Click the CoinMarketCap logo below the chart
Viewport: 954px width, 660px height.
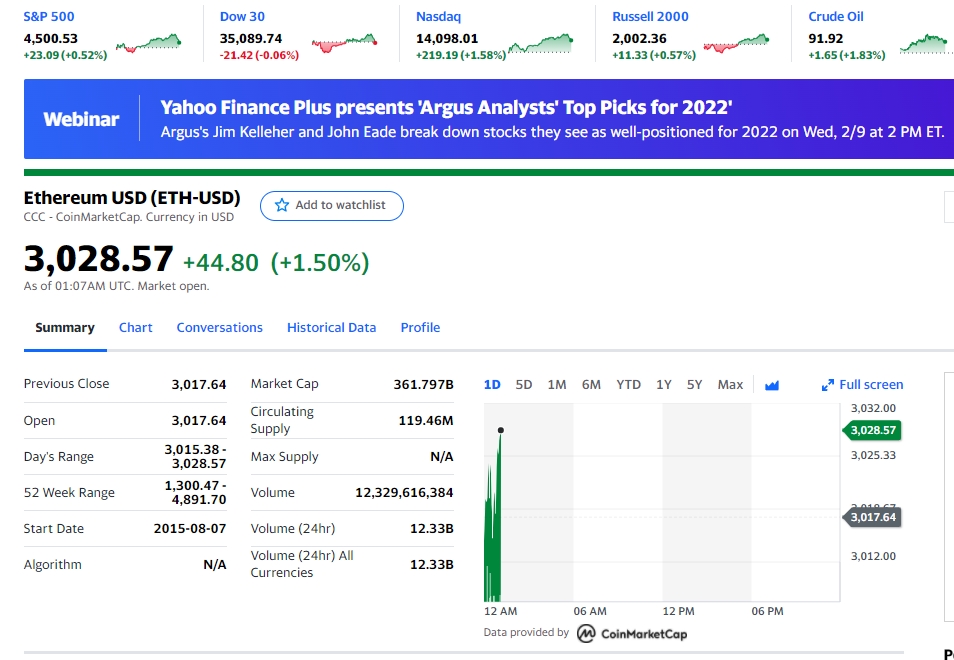click(632, 634)
